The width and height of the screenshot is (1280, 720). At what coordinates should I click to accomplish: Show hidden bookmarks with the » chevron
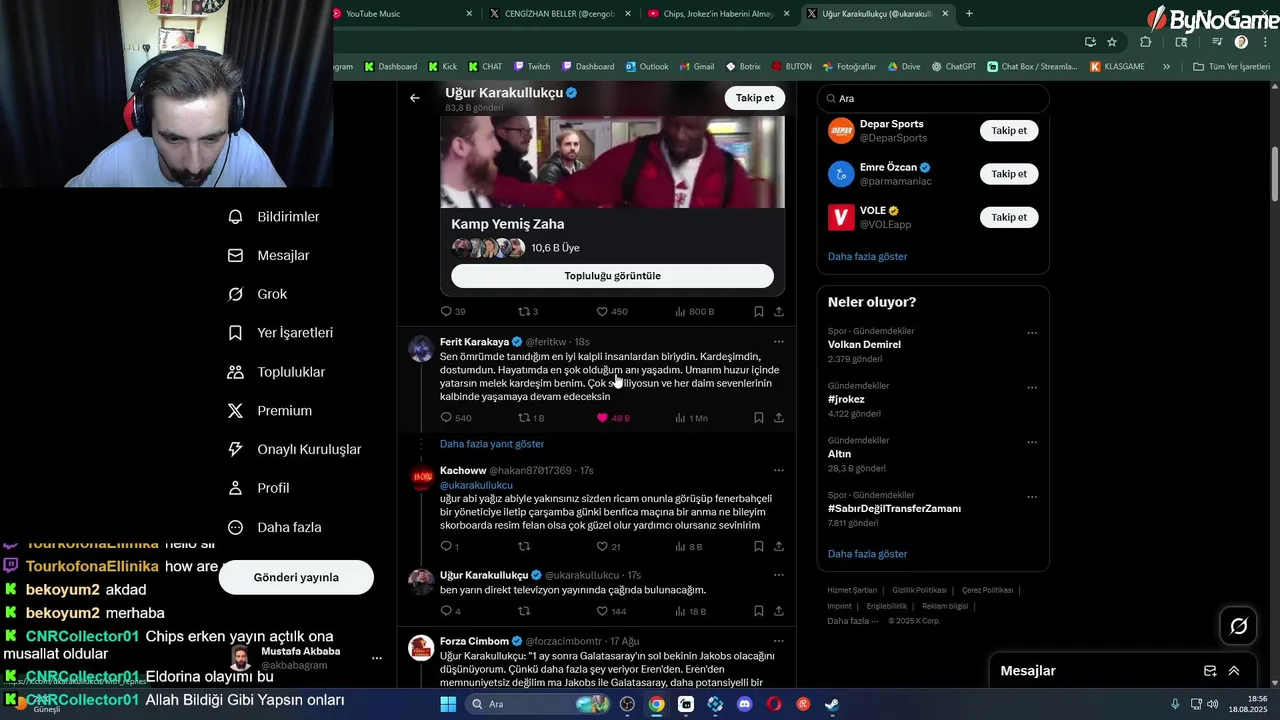(x=1166, y=67)
